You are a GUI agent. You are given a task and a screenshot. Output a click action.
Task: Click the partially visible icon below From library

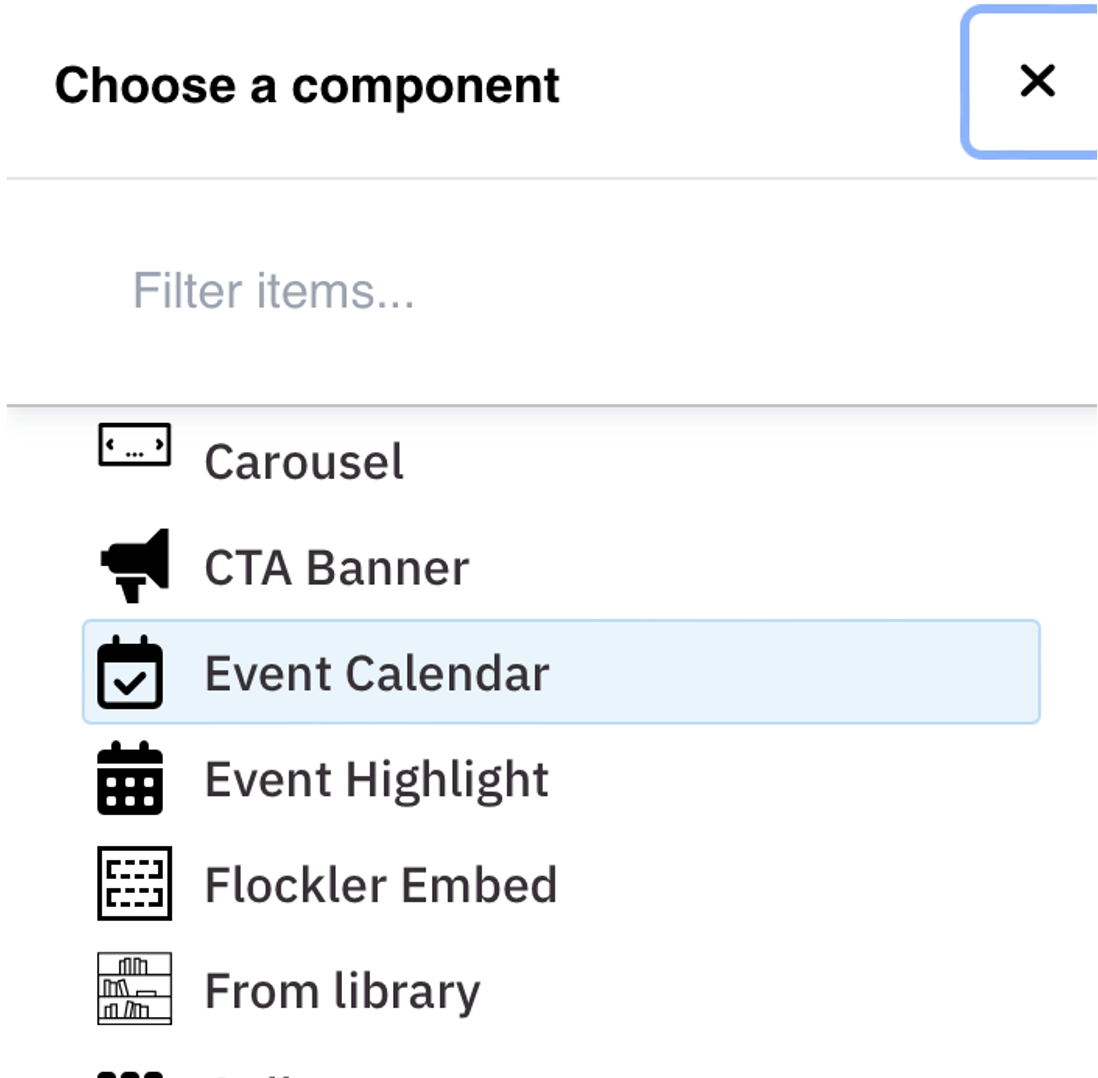click(x=130, y=1073)
